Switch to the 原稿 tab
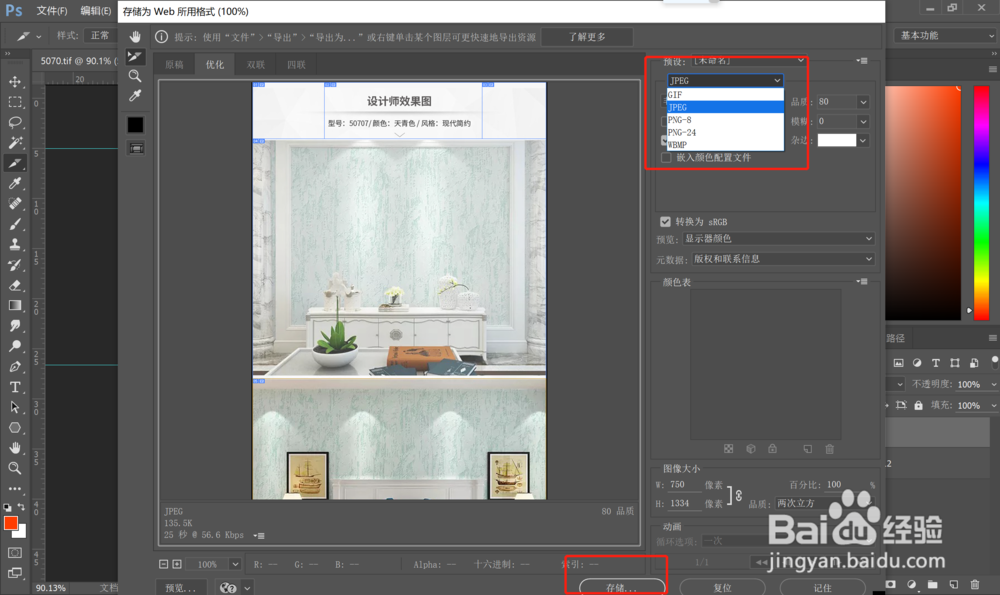The height and width of the screenshot is (595, 1000). pos(174,64)
